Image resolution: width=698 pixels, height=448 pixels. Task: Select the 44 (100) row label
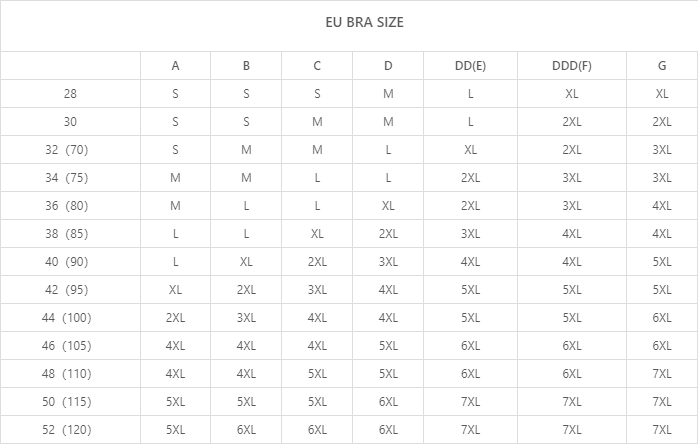(x=70, y=318)
